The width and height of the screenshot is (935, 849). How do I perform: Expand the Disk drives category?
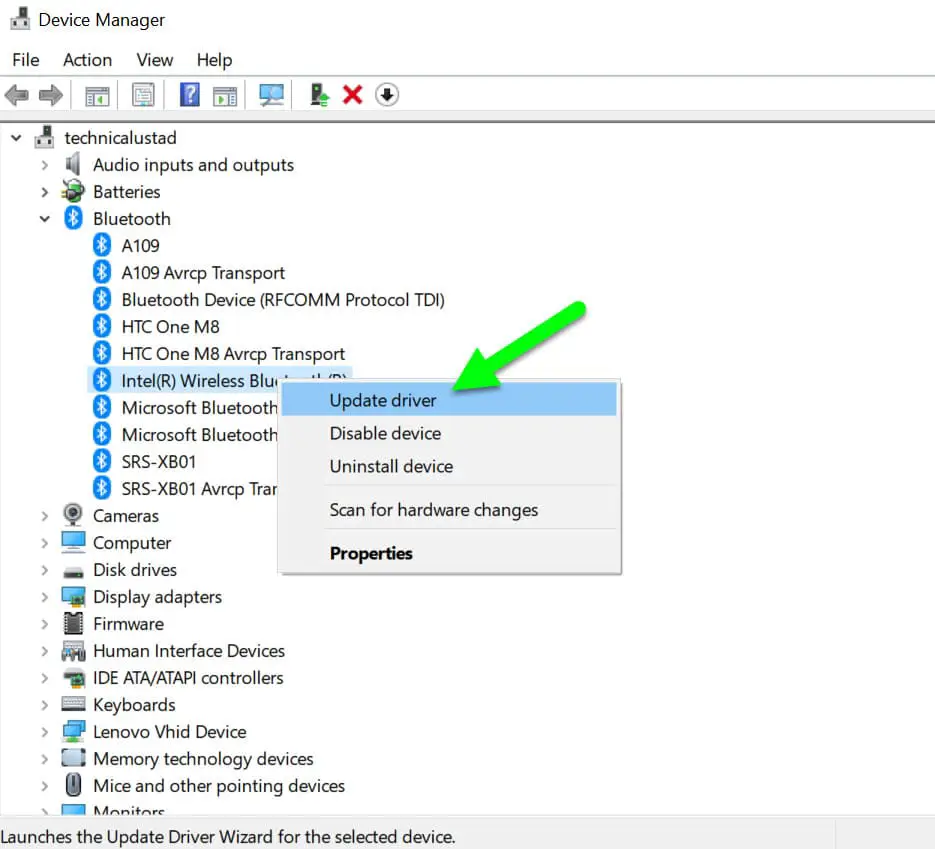coord(45,570)
